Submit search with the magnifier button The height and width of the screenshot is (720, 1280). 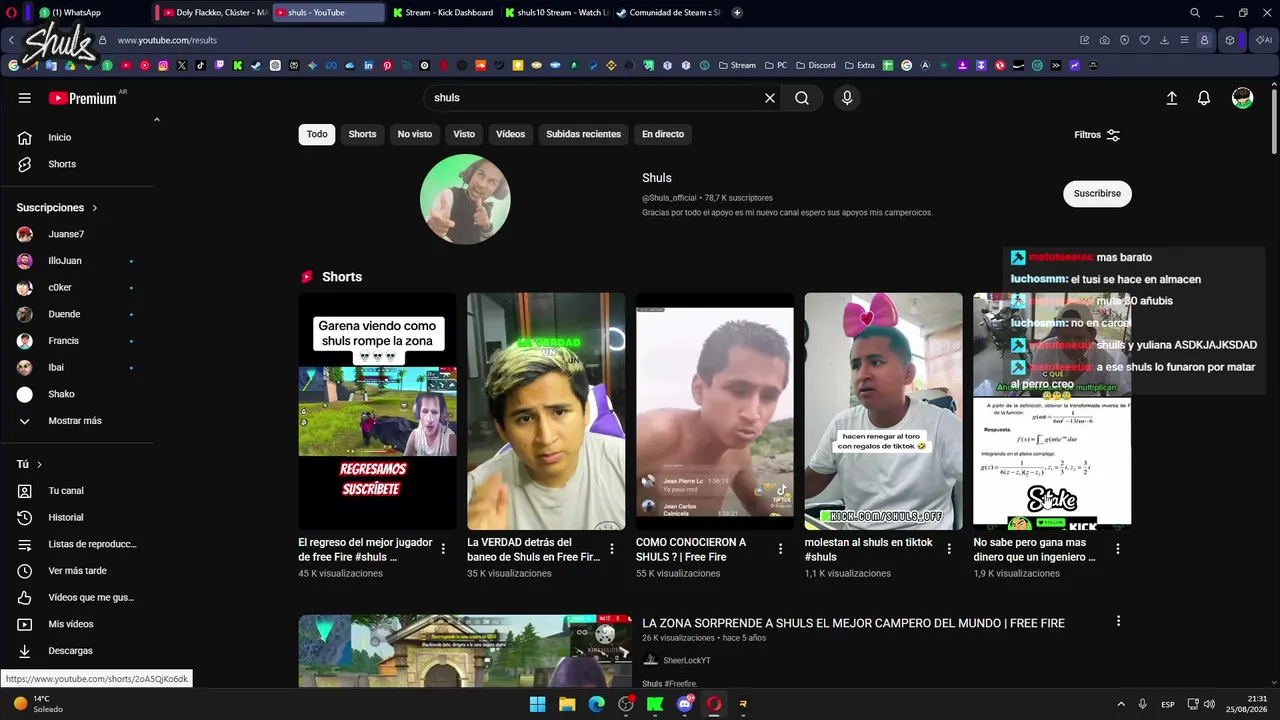click(802, 98)
